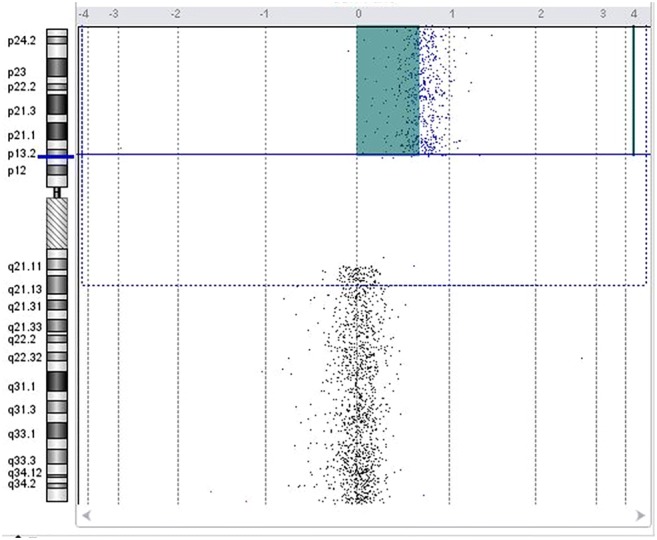Click the 4 tick label on the top axis
Viewport: 657px width, 540px height.
coord(634,14)
